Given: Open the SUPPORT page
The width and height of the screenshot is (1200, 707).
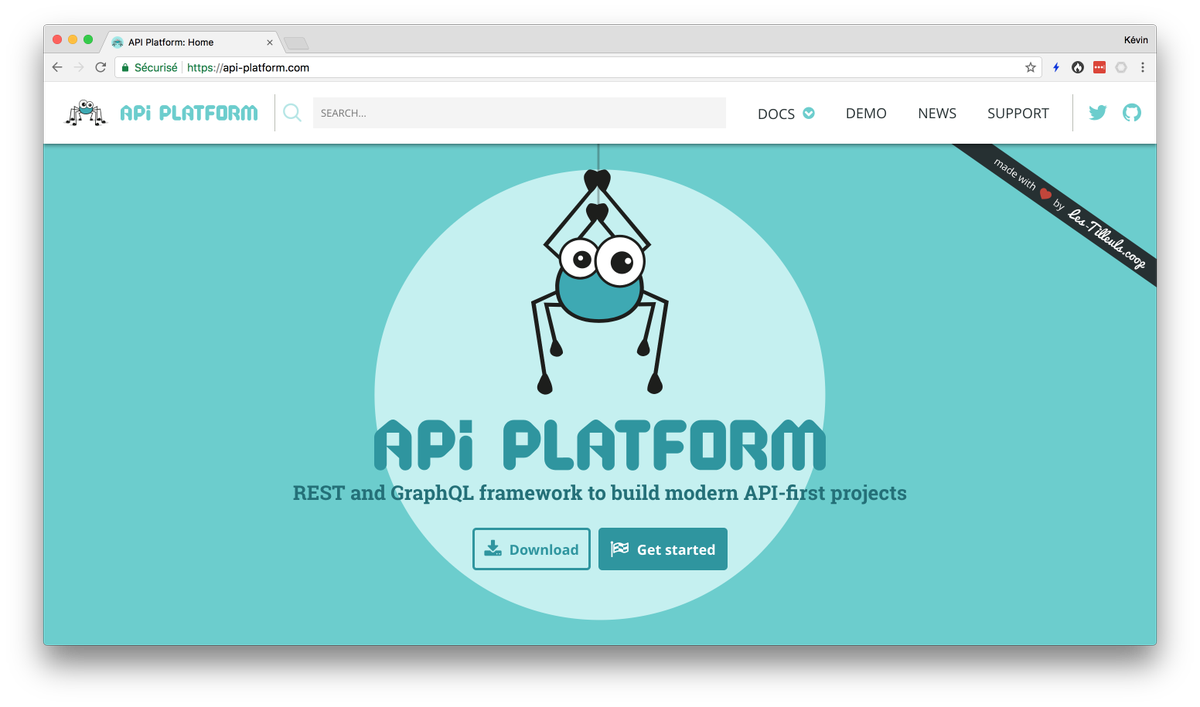Looking at the screenshot, I should 1018,113.
